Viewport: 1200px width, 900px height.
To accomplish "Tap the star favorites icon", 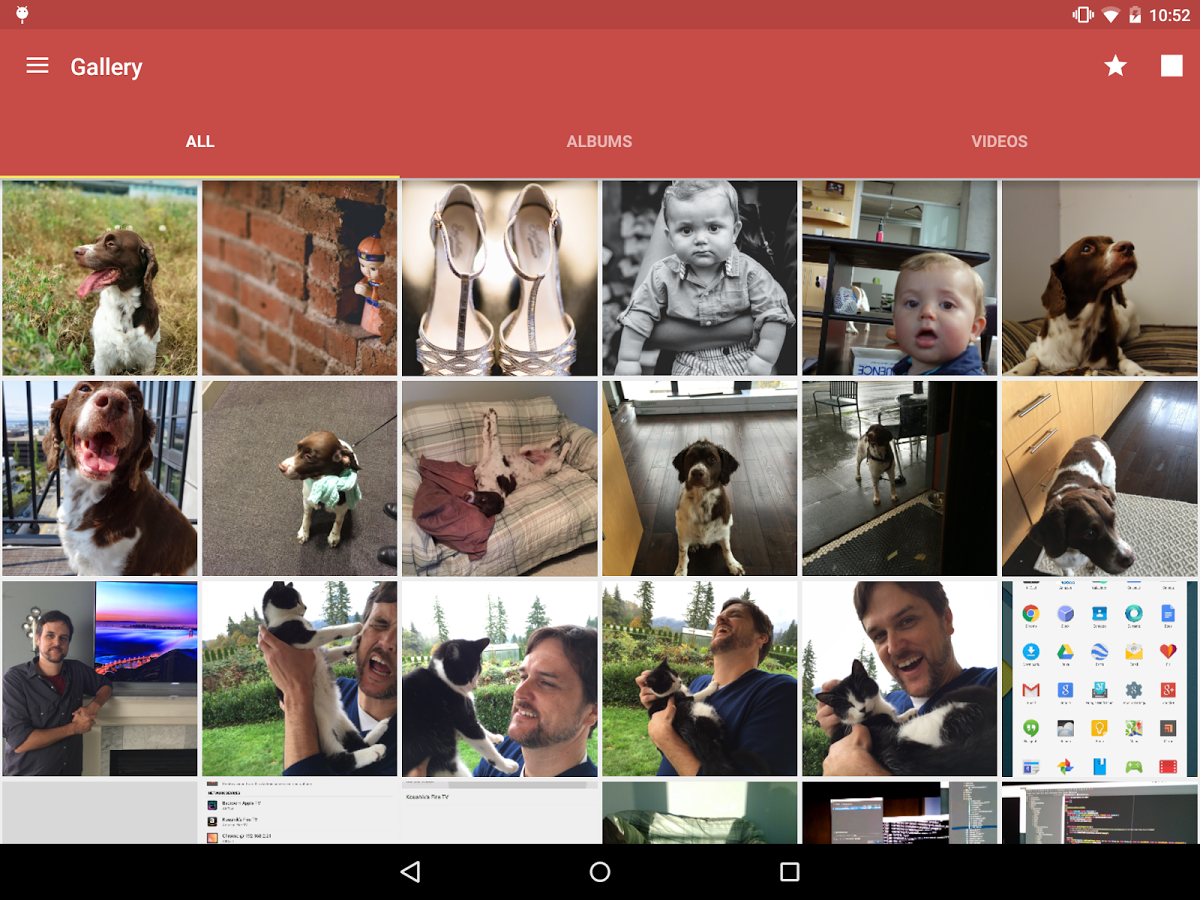I will tap(1115, 66).
